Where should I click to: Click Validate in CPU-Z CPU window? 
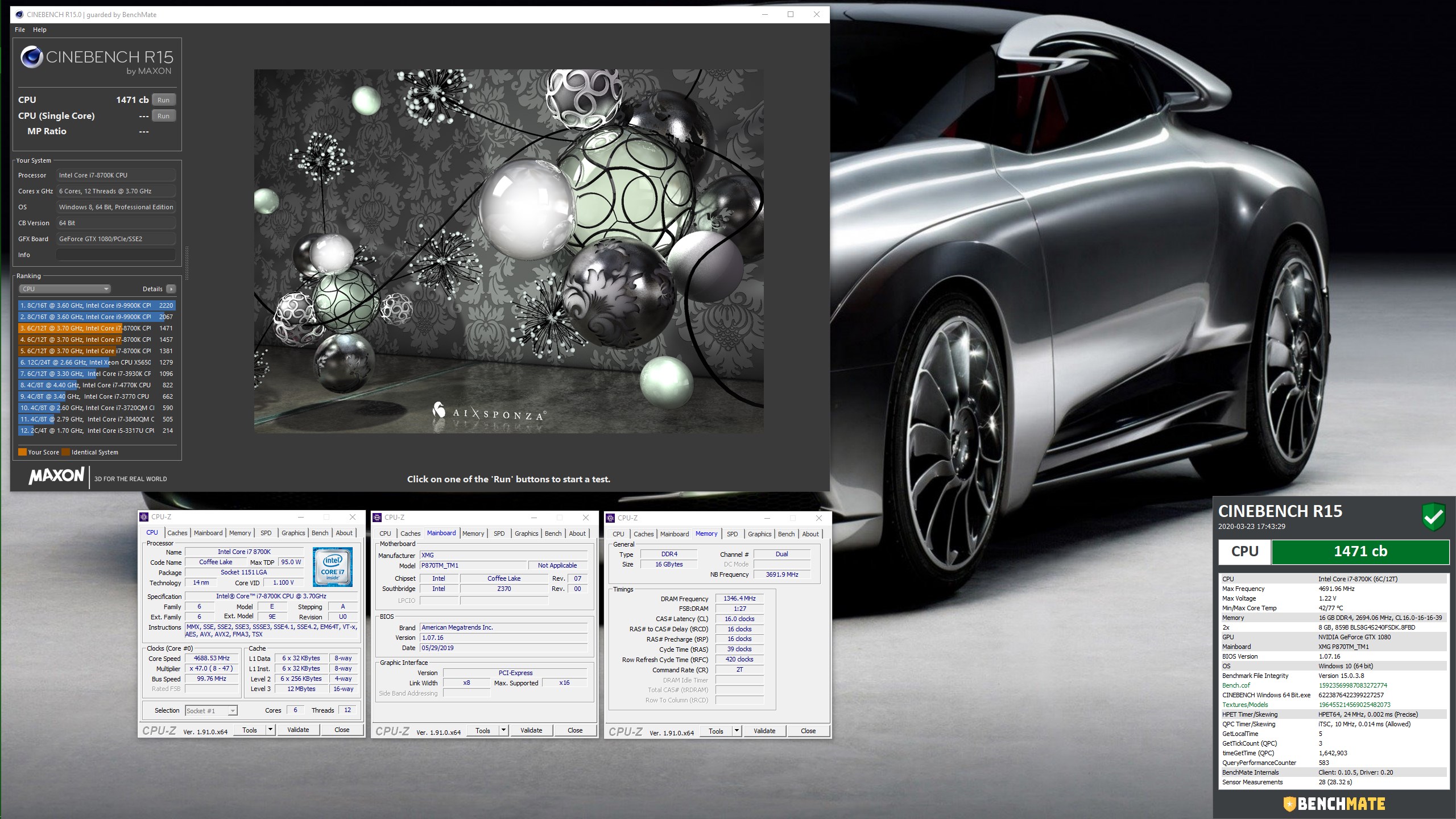(x=298, y=730)
